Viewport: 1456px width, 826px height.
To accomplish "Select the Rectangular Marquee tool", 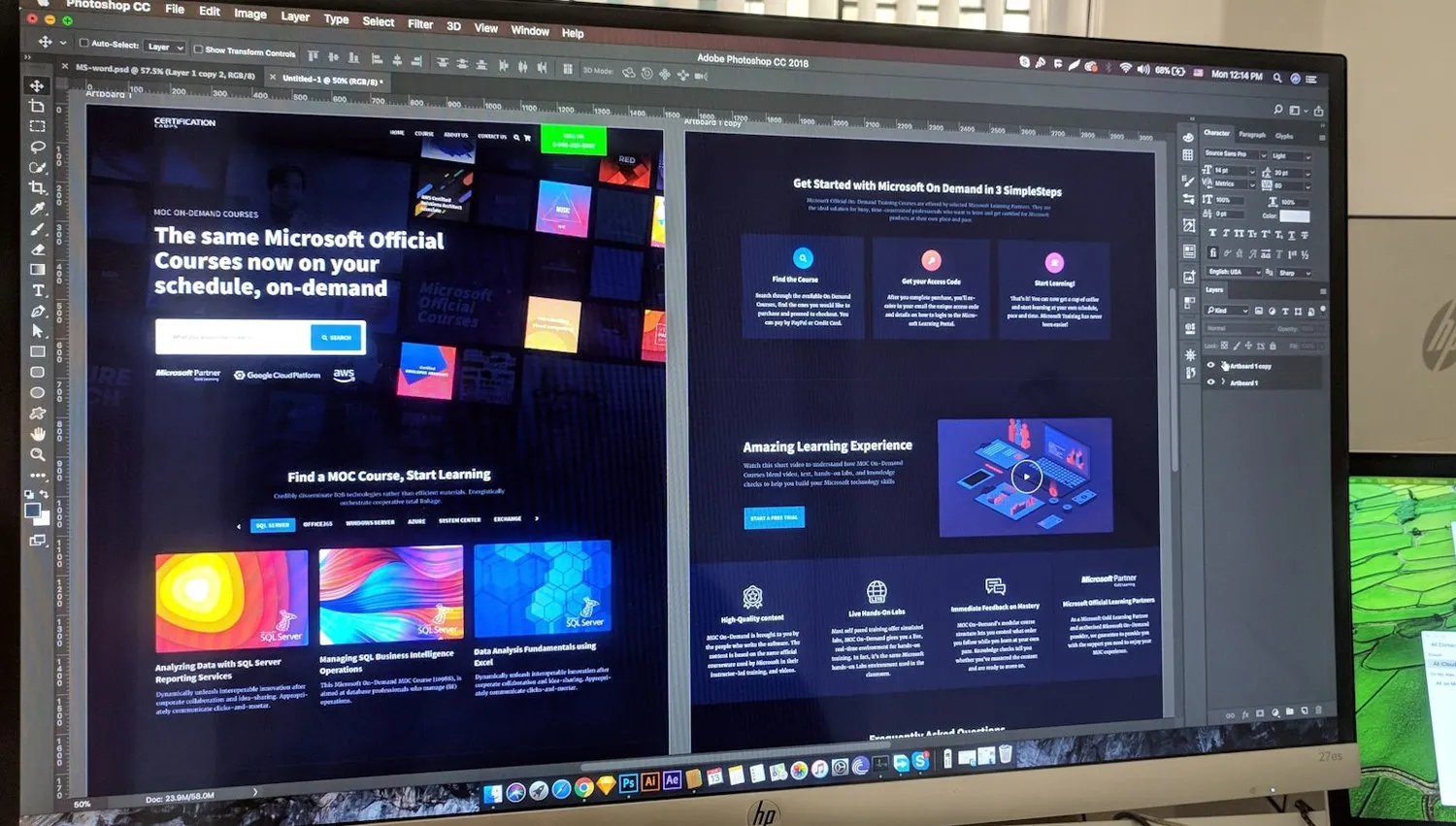I will point(37,126).
